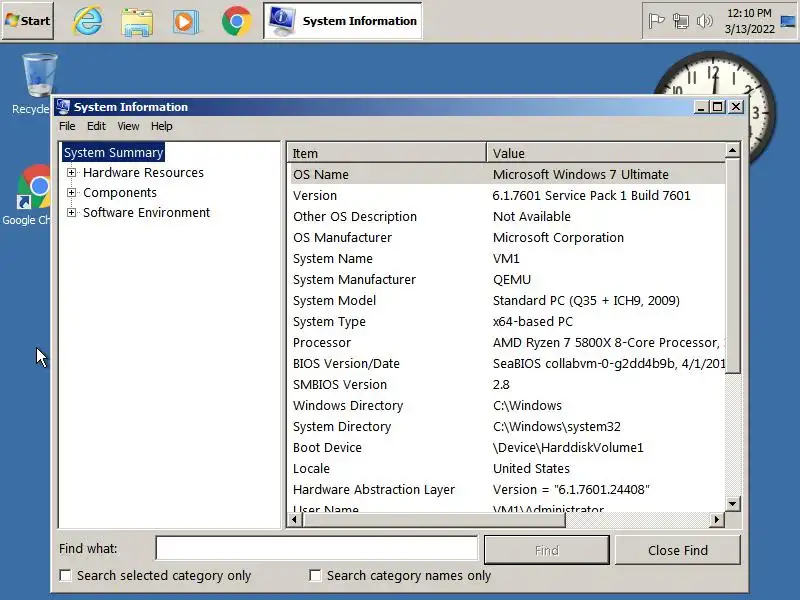Select the Boot Device row
Screen dimensions: 800x600
click(x=506, y=447)
